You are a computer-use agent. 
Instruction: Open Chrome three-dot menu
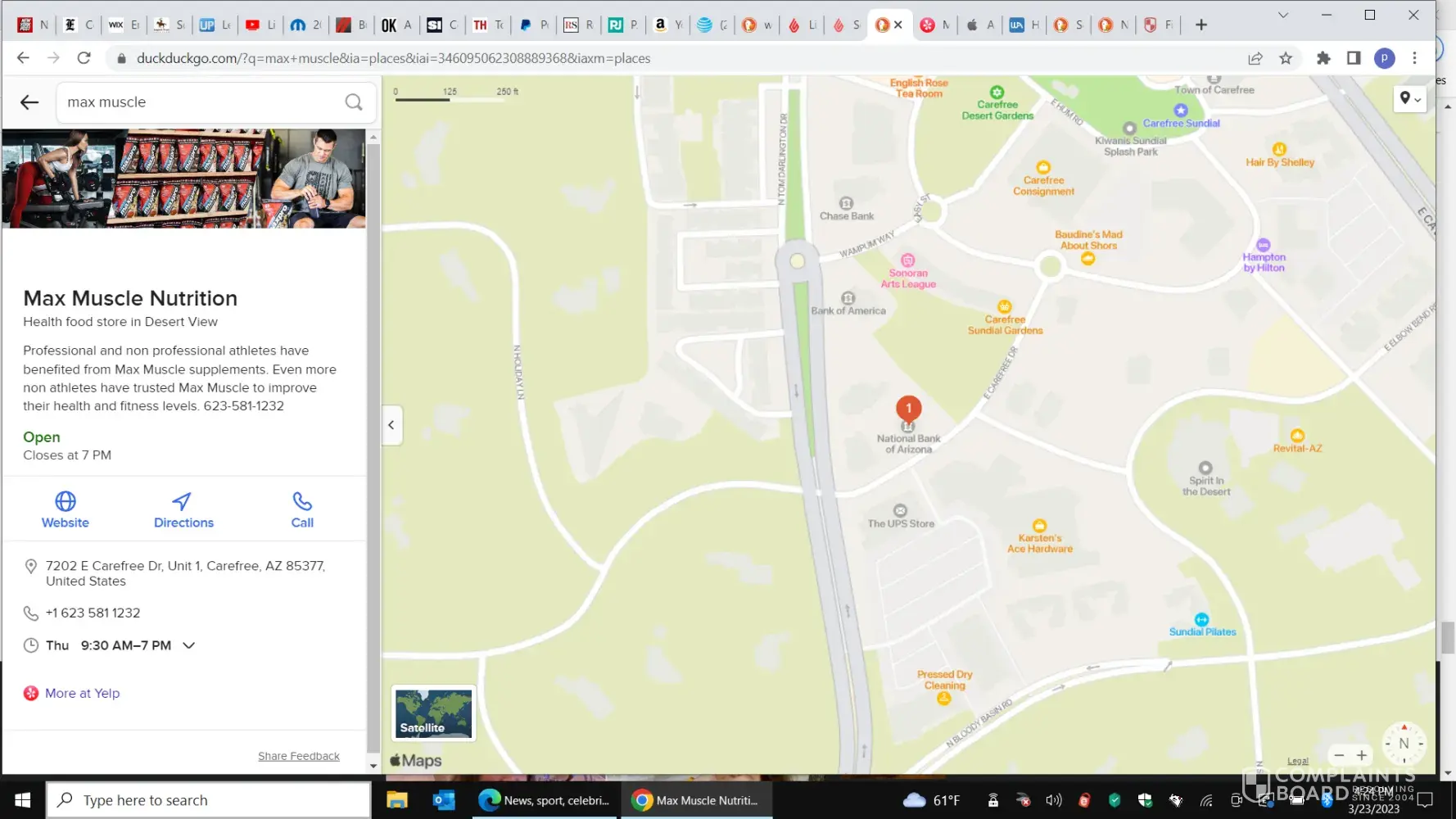(1414, 58)
